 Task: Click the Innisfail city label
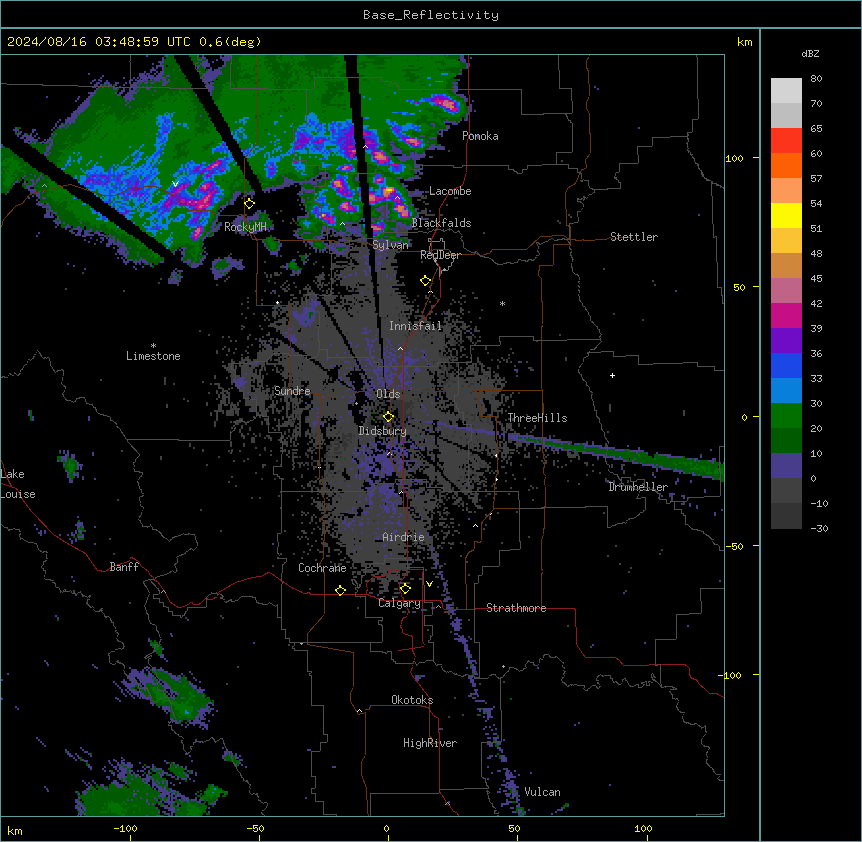pyautogui.click(x=415, y=326)
